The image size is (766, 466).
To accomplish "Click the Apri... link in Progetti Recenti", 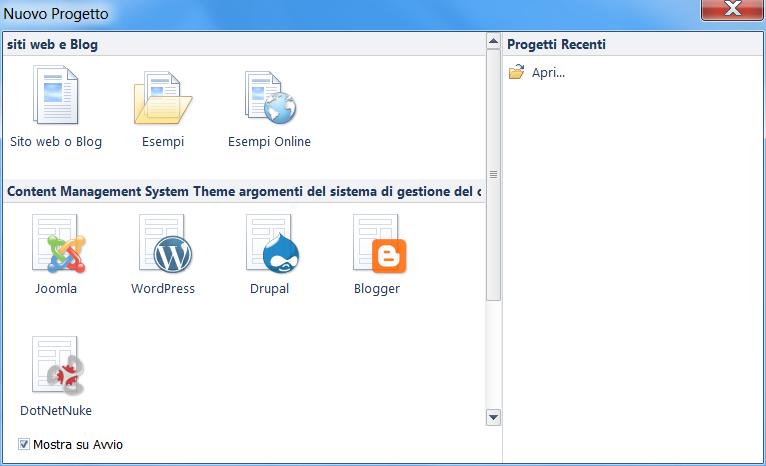I will (548, 73).
